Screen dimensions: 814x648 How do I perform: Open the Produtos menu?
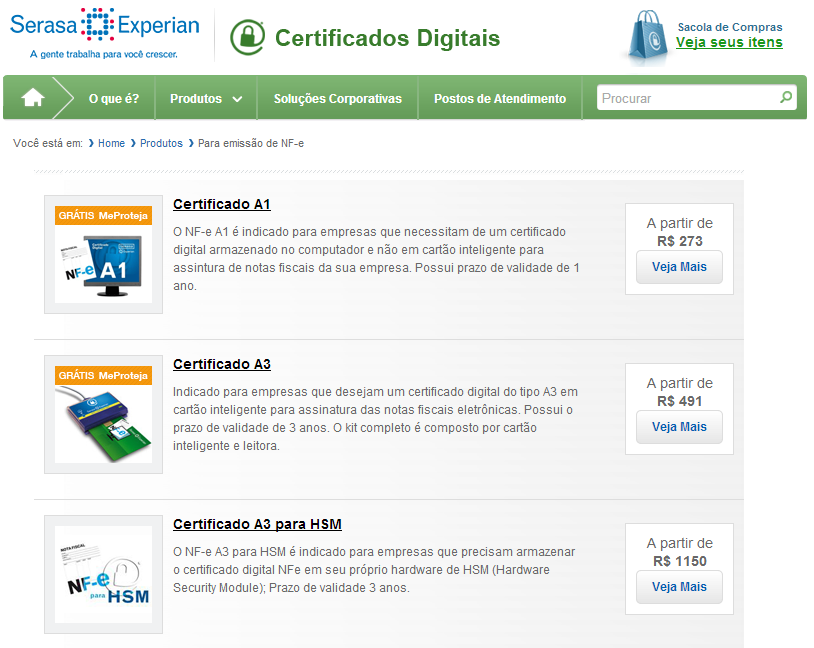[196, 99]
